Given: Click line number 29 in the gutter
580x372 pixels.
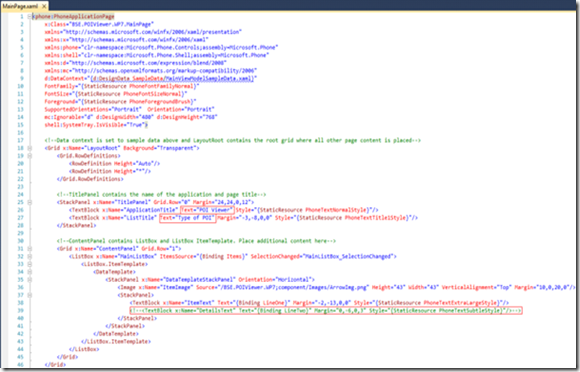Looking at the screenshot, I should point(20,234).
